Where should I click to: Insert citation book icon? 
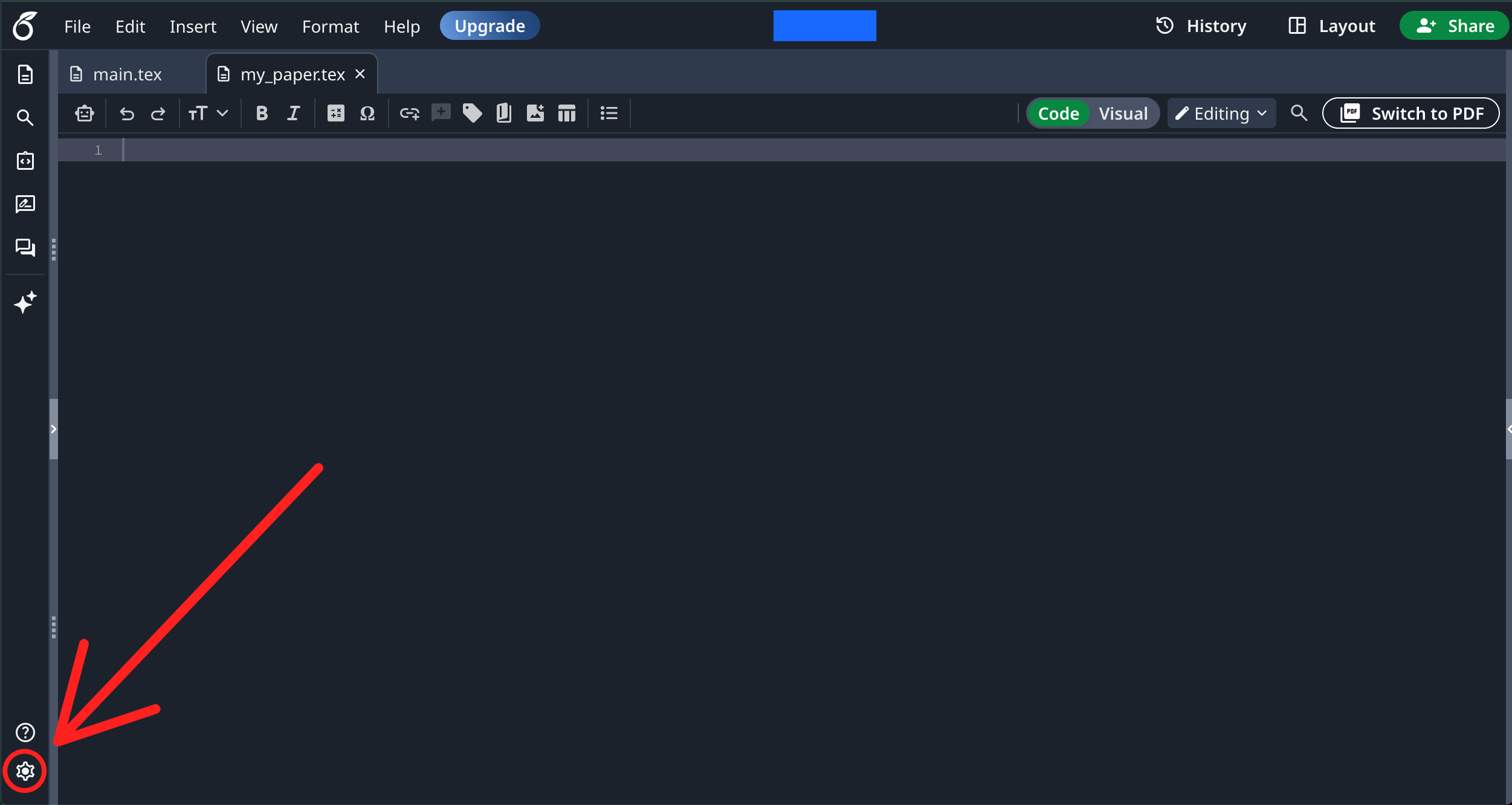coord(503,113)
